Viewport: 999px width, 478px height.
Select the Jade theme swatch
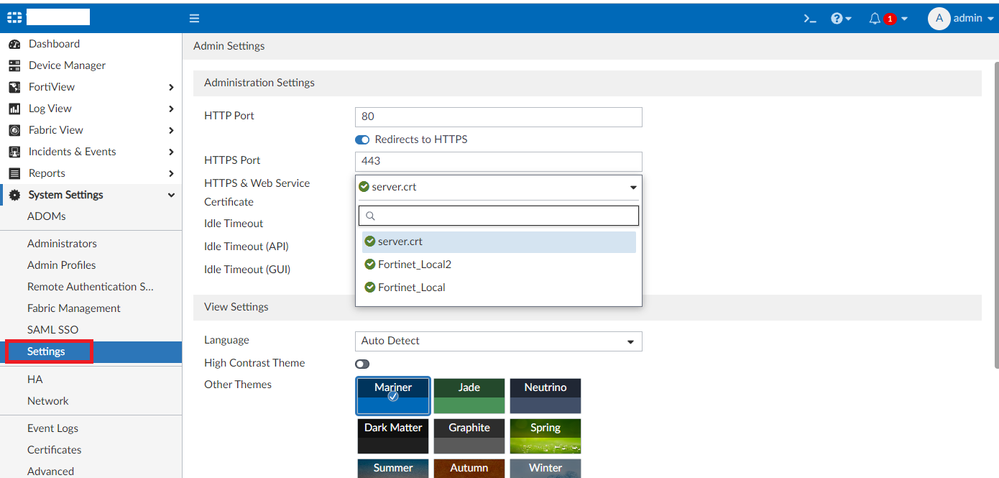pyautogui.click(x=469, y=396)
